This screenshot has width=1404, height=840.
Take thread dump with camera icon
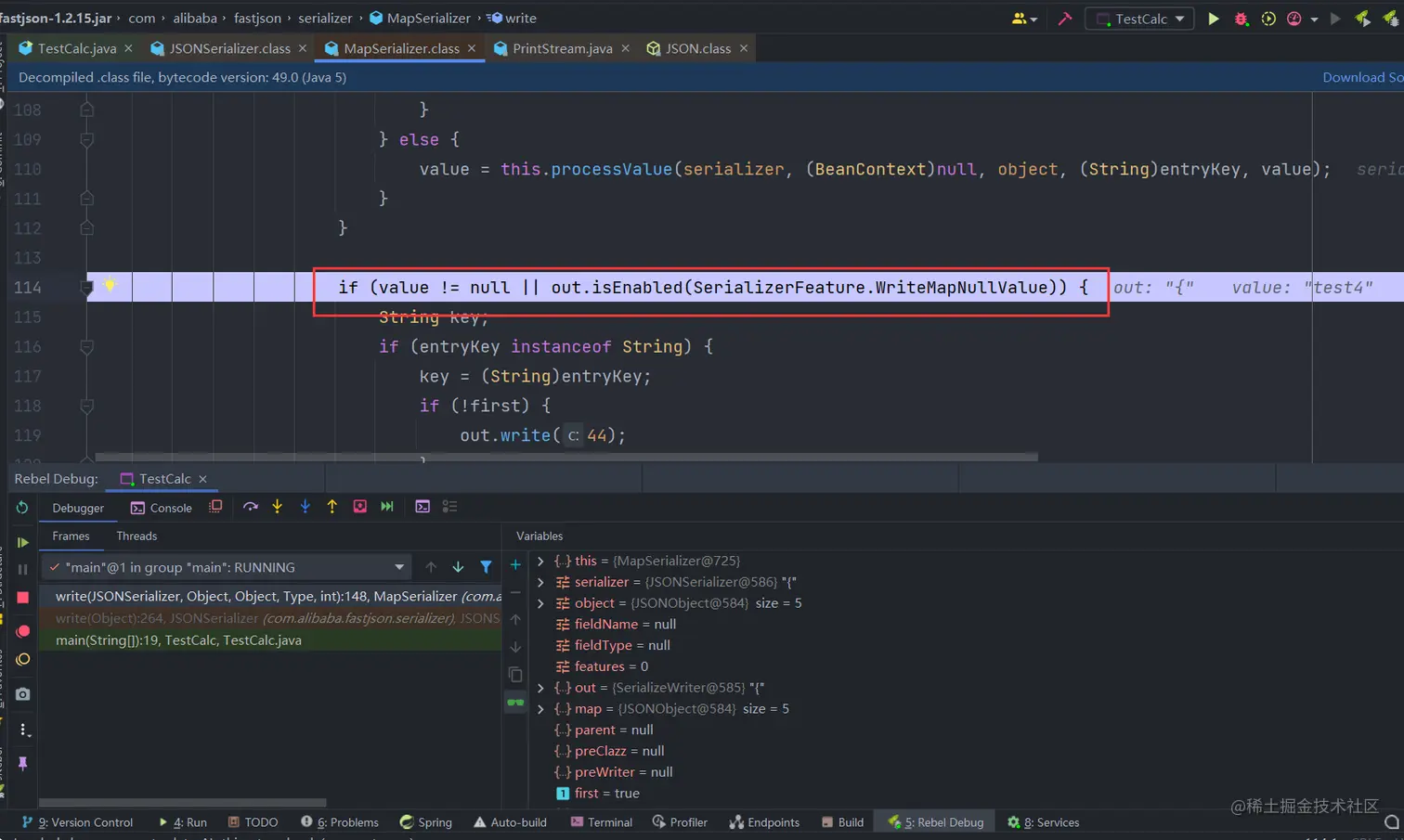pos(23,694)
